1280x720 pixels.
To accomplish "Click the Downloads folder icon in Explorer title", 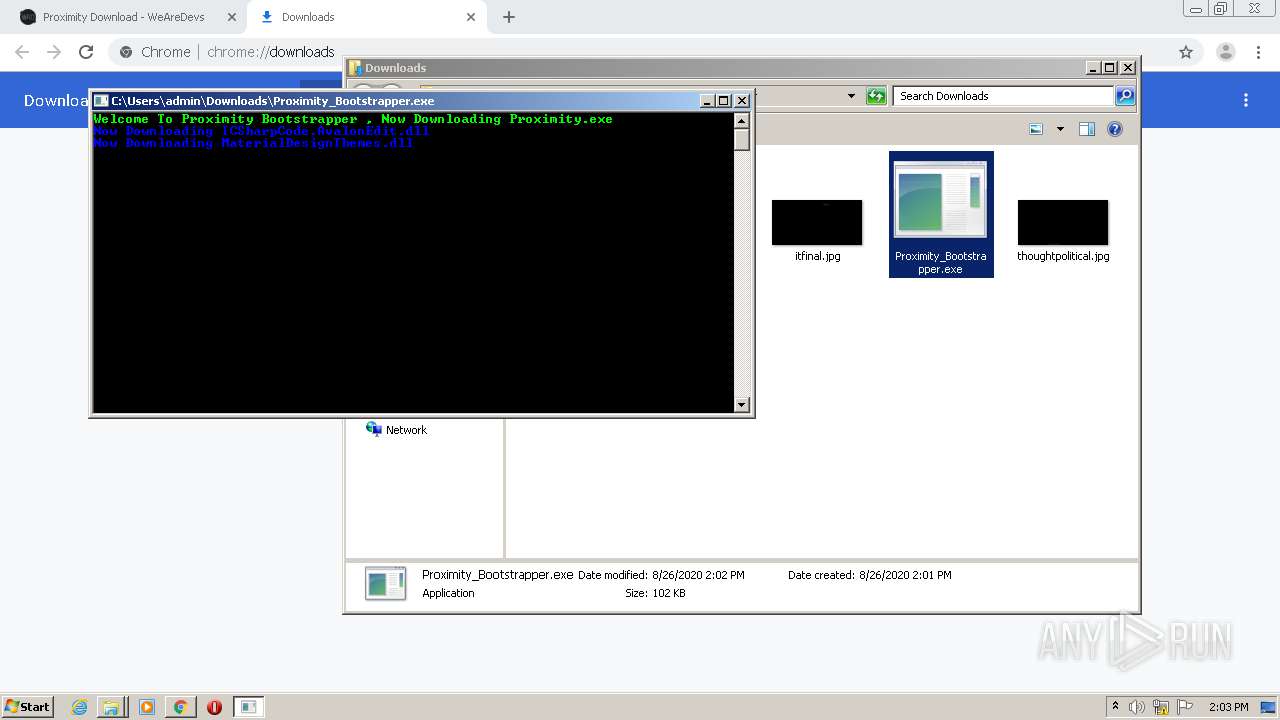I will [x=355, y=68].
